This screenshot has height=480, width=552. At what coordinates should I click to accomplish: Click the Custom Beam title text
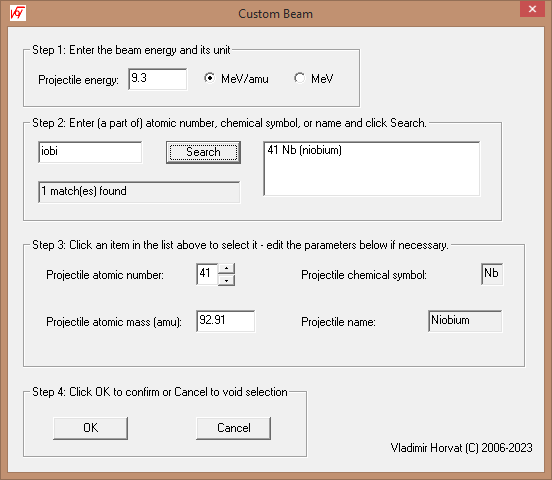tap(275, 14)
